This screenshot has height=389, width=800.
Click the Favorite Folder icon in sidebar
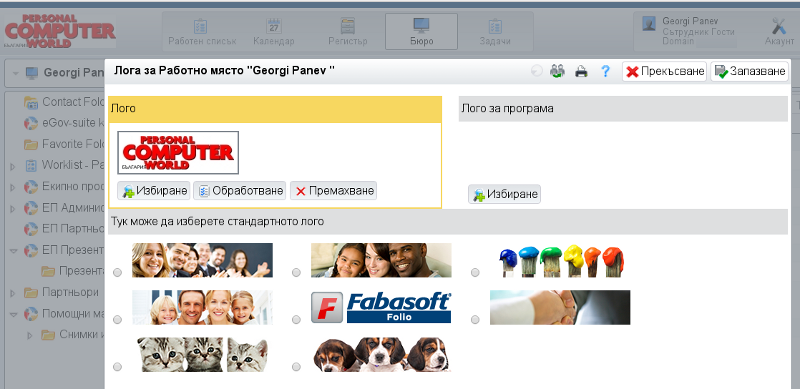pyautogui.click(x=31, y=144)
